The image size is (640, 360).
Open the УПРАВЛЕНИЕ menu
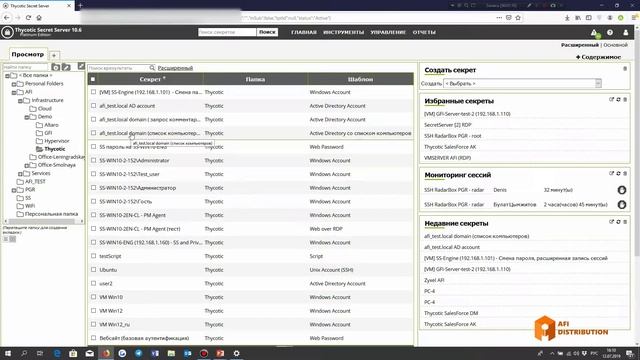[x=388, y=32]
